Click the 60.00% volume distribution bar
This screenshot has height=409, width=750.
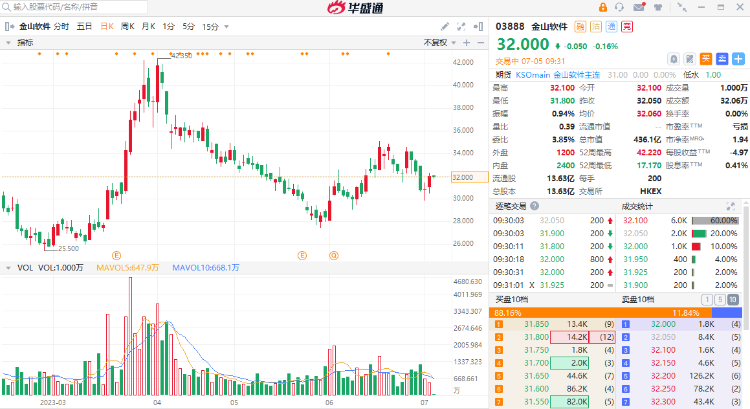pyautogui.click(x=715, y=221)
